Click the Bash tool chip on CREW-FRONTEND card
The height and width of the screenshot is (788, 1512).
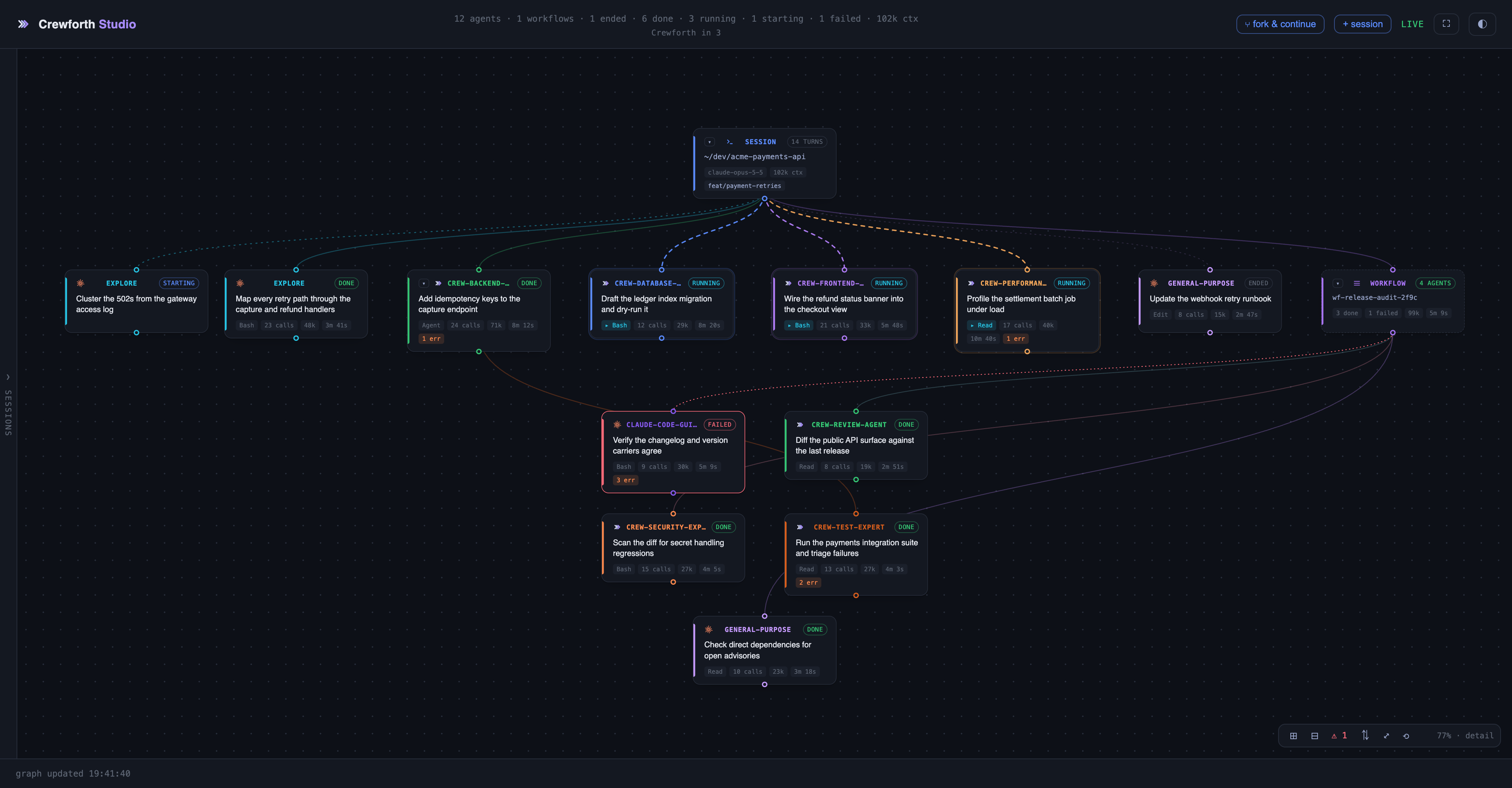click(799, 325)
